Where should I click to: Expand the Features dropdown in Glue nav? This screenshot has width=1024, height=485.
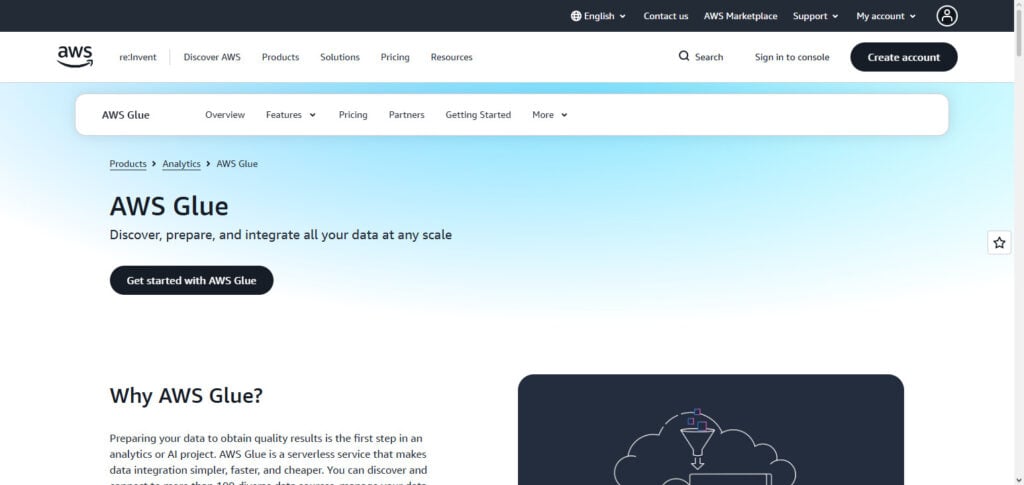[291, 115]
